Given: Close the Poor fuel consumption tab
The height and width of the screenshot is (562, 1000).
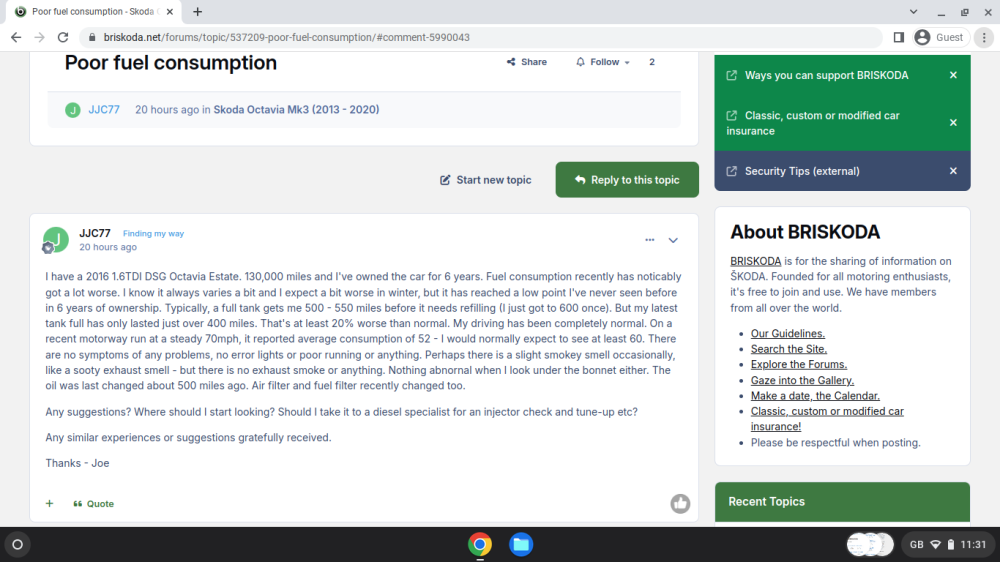Looking at the screenshot, I should (170, 11).
